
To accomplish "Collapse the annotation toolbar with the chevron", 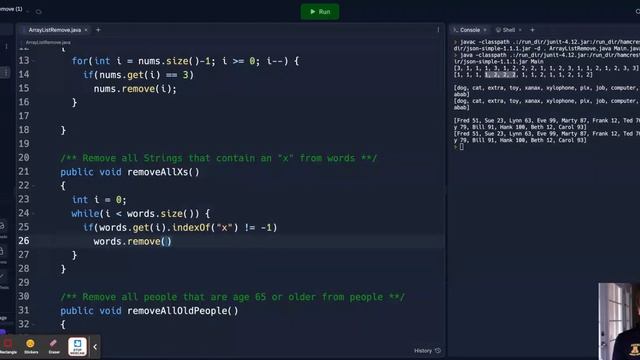I will (95, 347).
